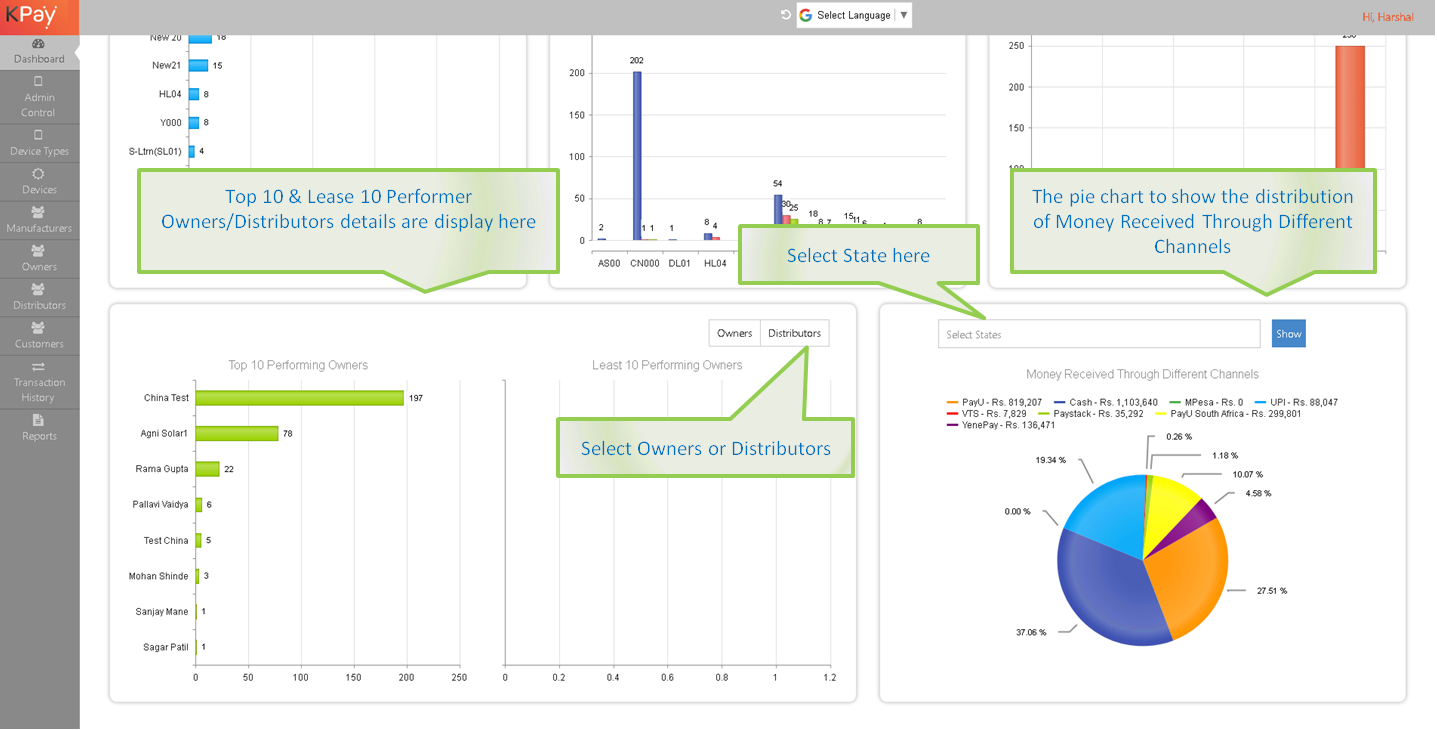
Task: Toggle UPI legend entry in pie chart
Action: coord(1296,402)
